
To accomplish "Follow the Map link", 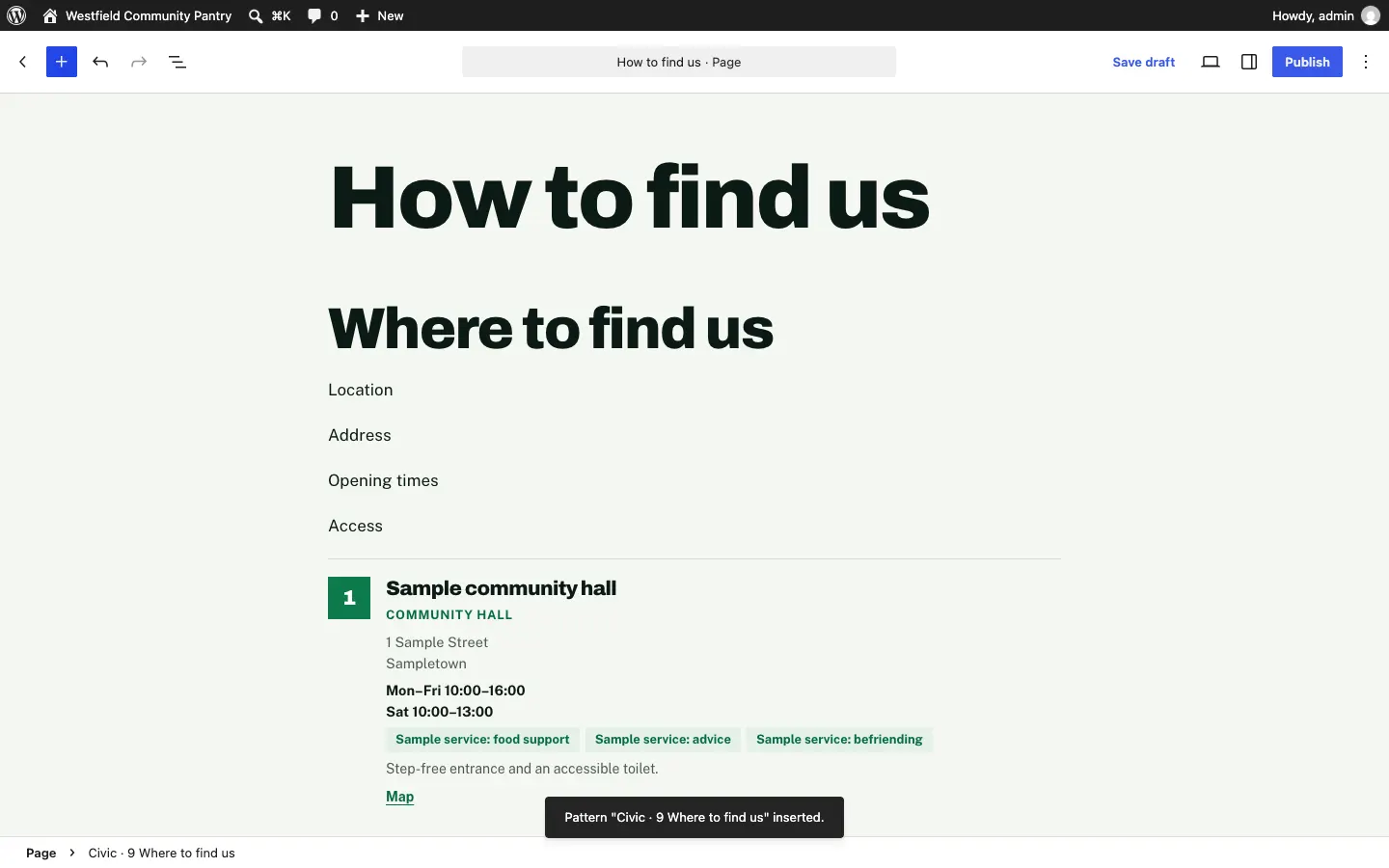I will coord(400,797).
